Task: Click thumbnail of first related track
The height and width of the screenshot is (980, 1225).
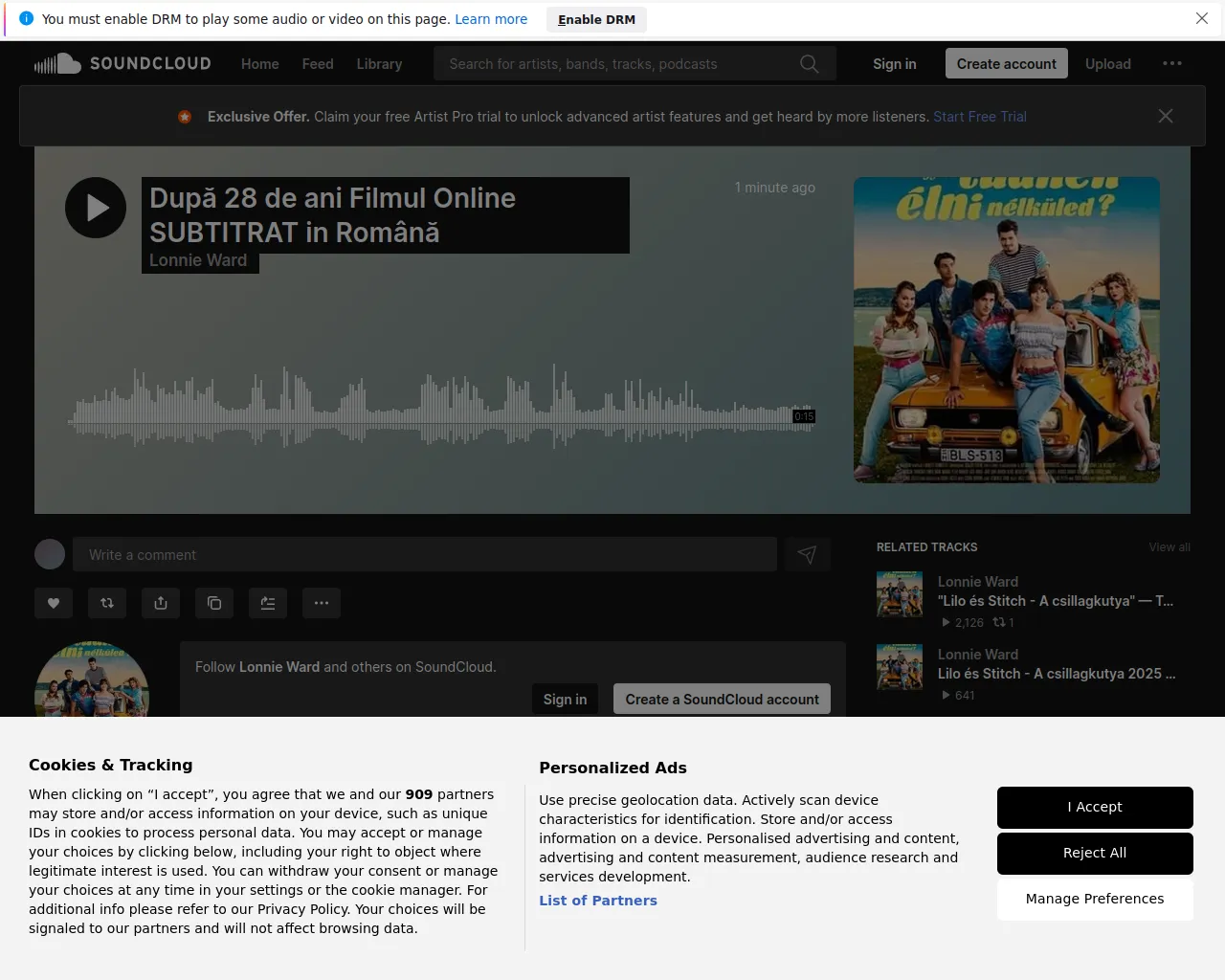Action: (x=900, y=594)
